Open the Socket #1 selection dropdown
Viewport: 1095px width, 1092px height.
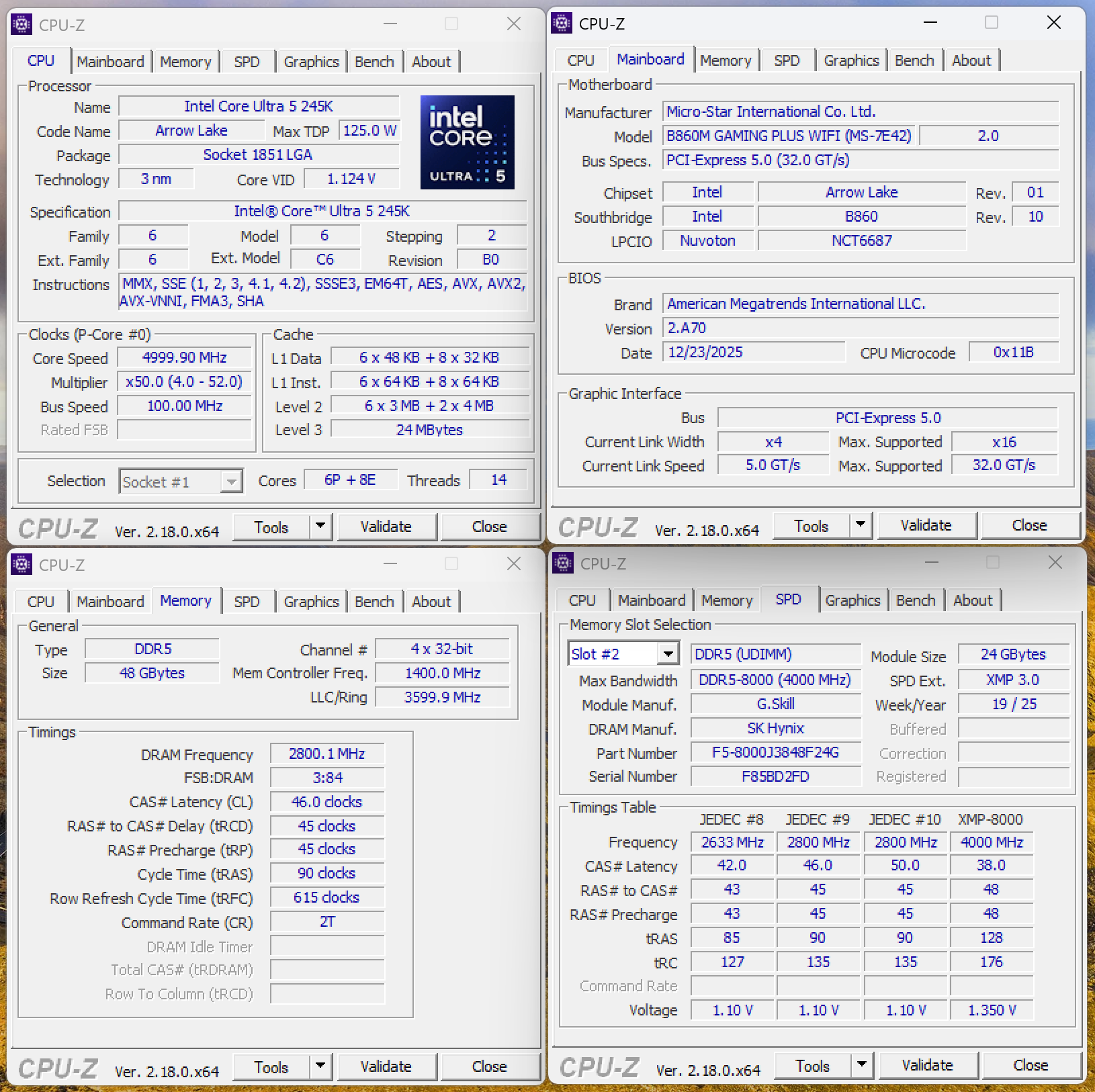(x=231, y=482)
